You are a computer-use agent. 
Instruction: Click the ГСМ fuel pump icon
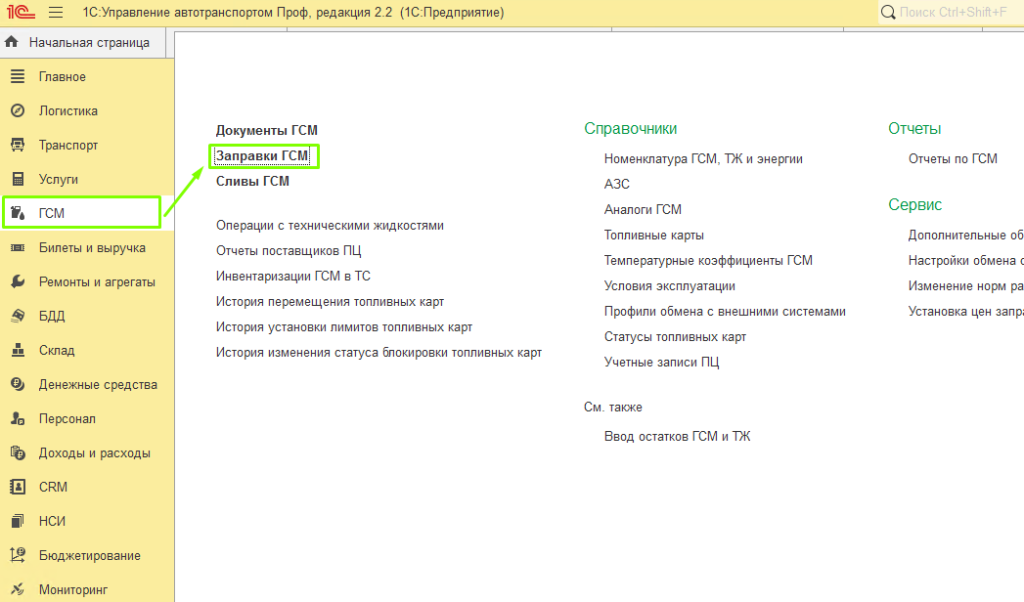pyautogui.click(x=18, y=213)
